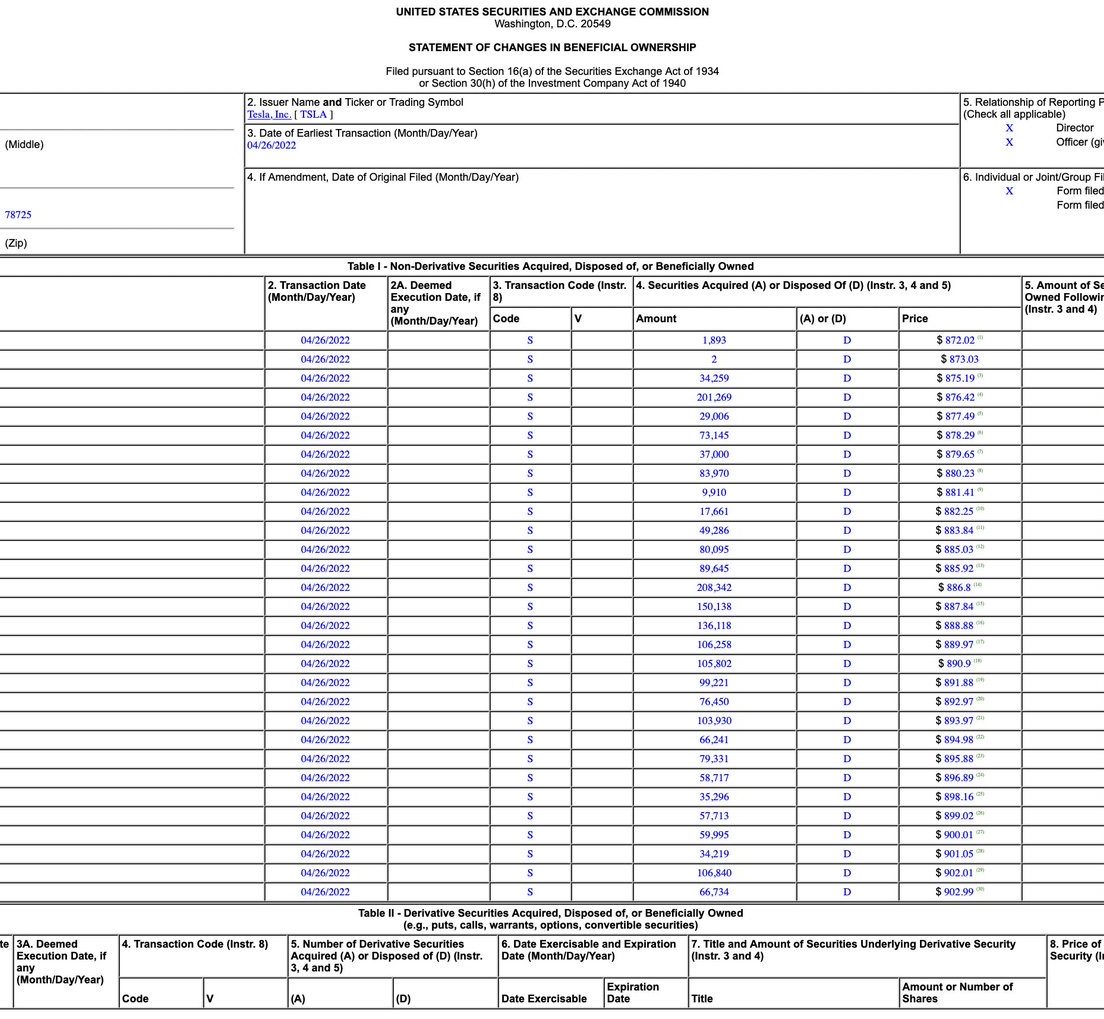1104x1019 pixels.
Task: Select the amount 2 in the second row
Action: (x=714, y=359)
